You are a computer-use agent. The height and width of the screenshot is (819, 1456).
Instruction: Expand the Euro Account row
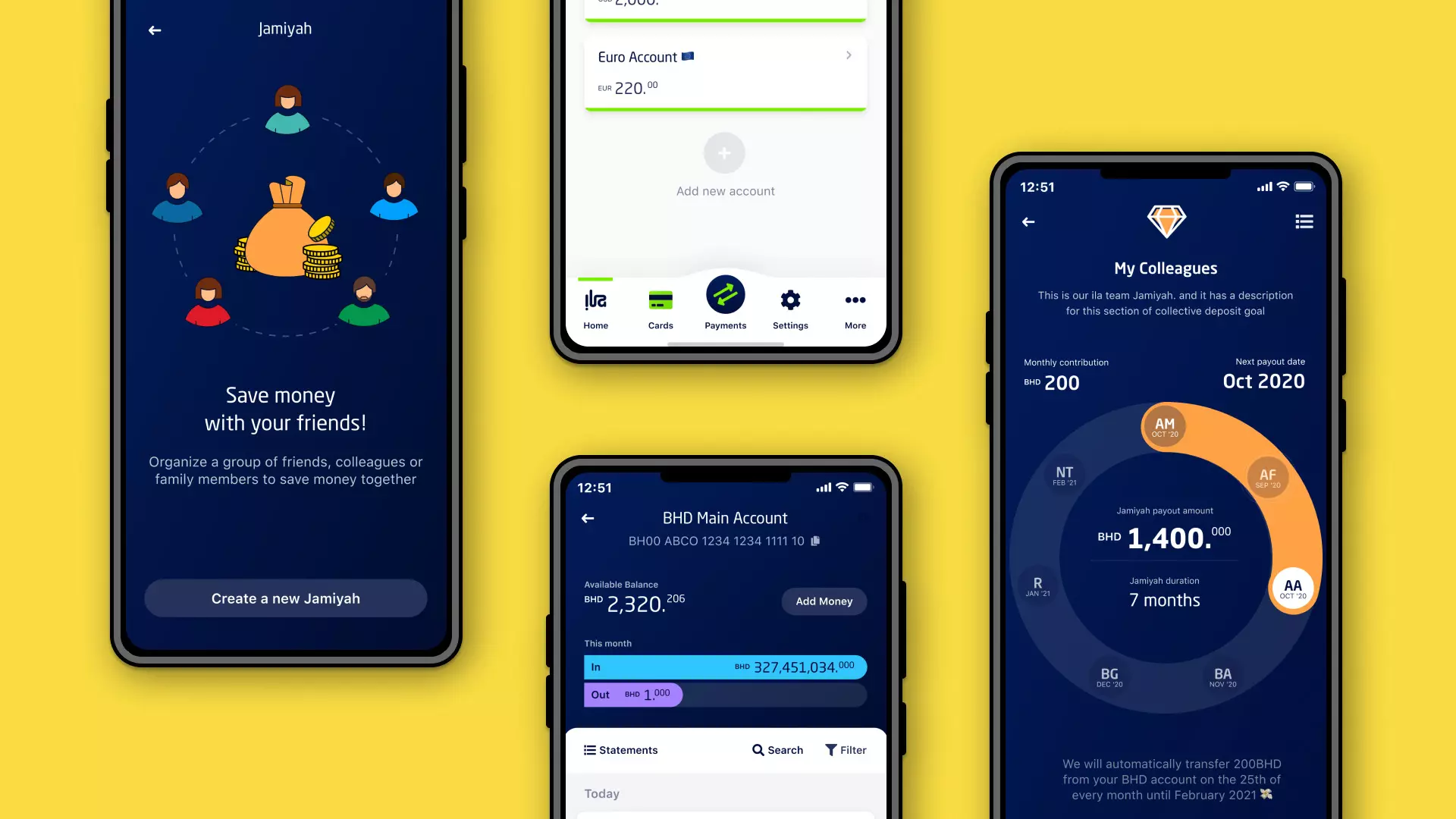point(849,55)
